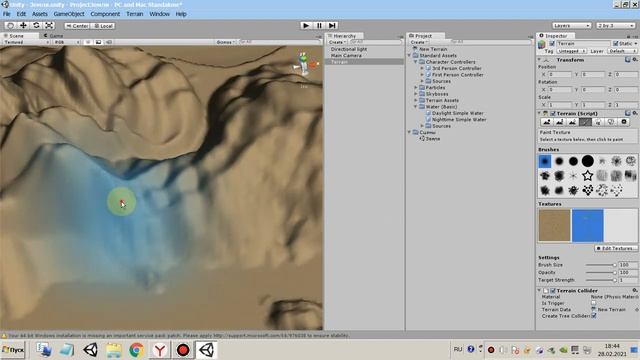
Task: Open the Hierarchy Create dropdown
Action: [x=337, y=42]
